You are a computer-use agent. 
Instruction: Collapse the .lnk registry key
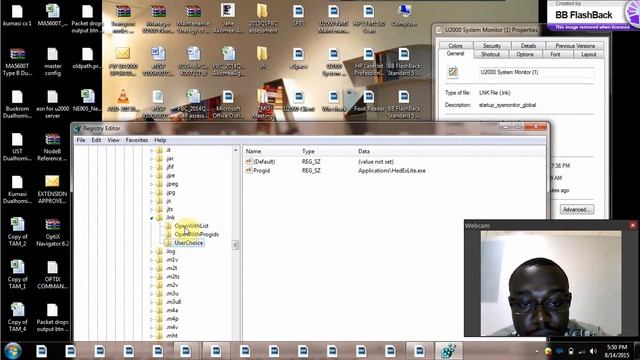click(152, 218)
